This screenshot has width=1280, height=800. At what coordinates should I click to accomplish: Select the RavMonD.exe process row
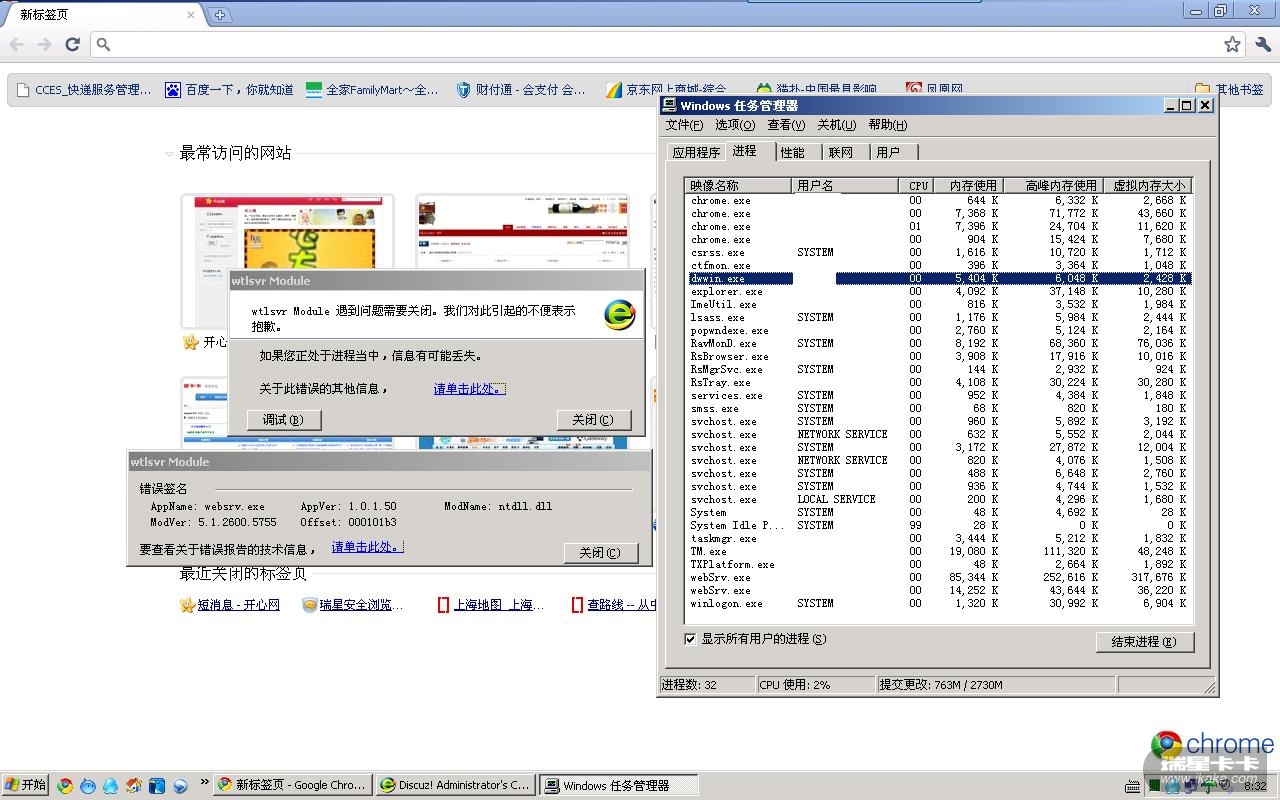pos(938,343)
